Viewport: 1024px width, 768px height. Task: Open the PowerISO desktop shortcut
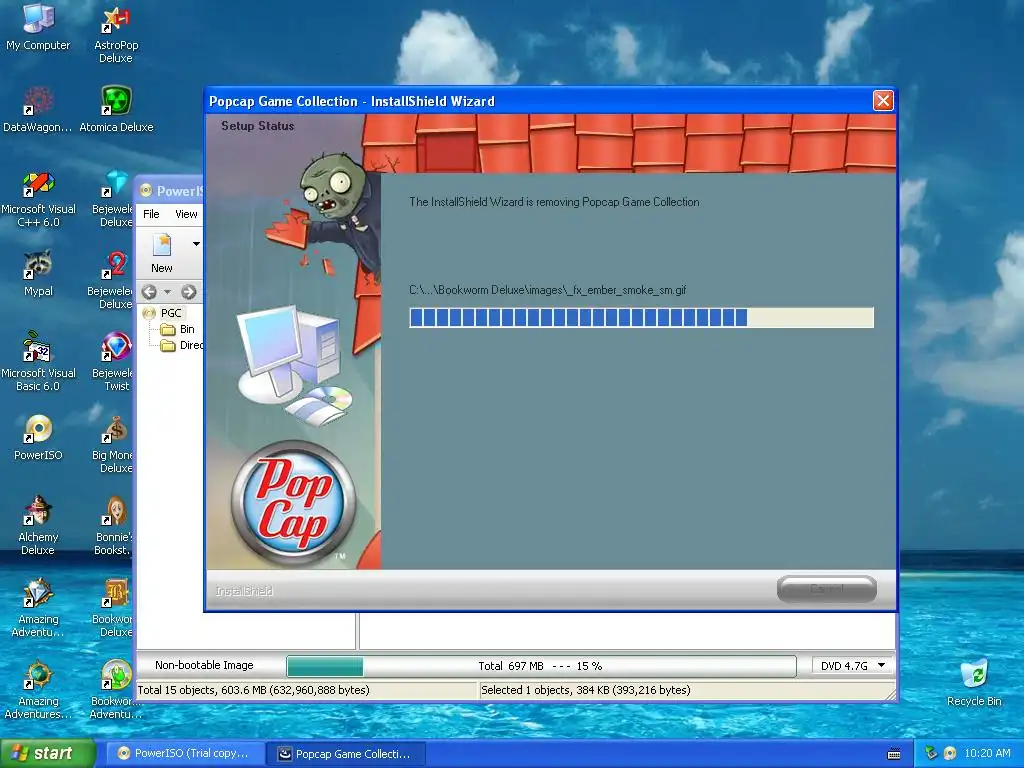point(39,437)
